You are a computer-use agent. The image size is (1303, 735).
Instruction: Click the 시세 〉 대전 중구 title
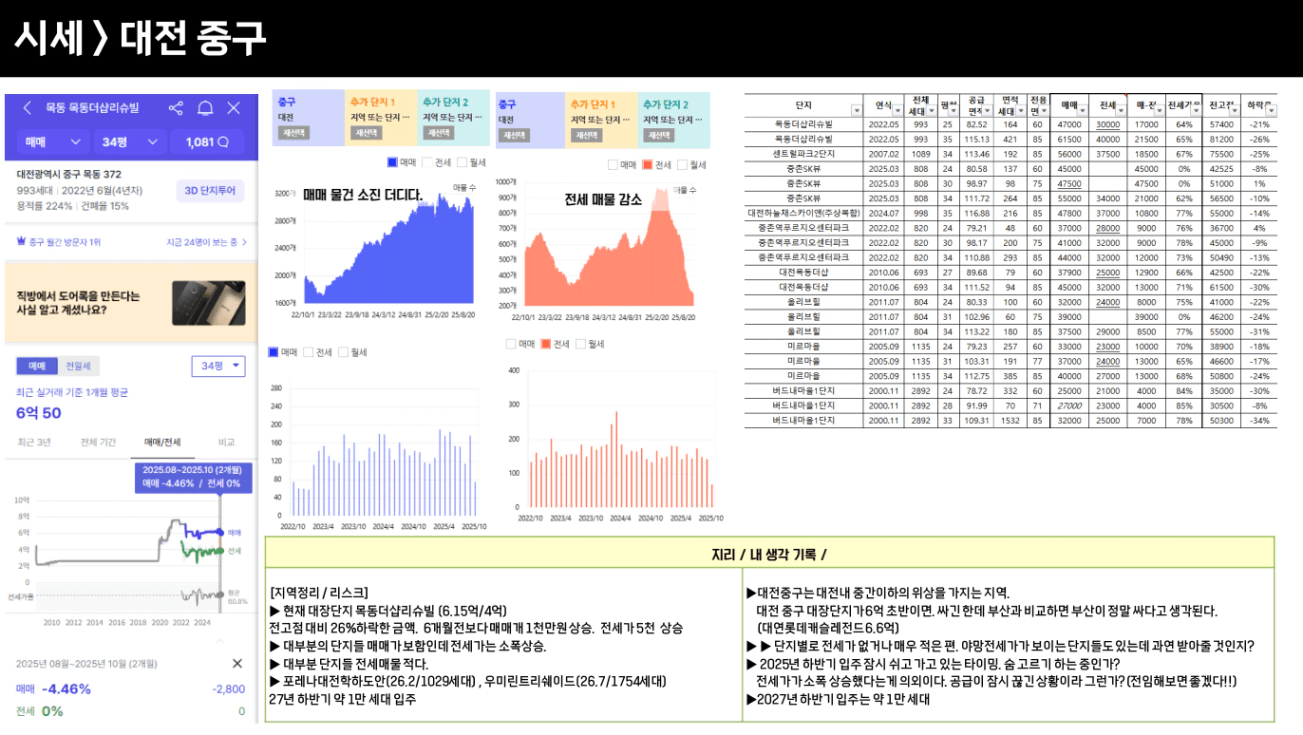(140, 38)
